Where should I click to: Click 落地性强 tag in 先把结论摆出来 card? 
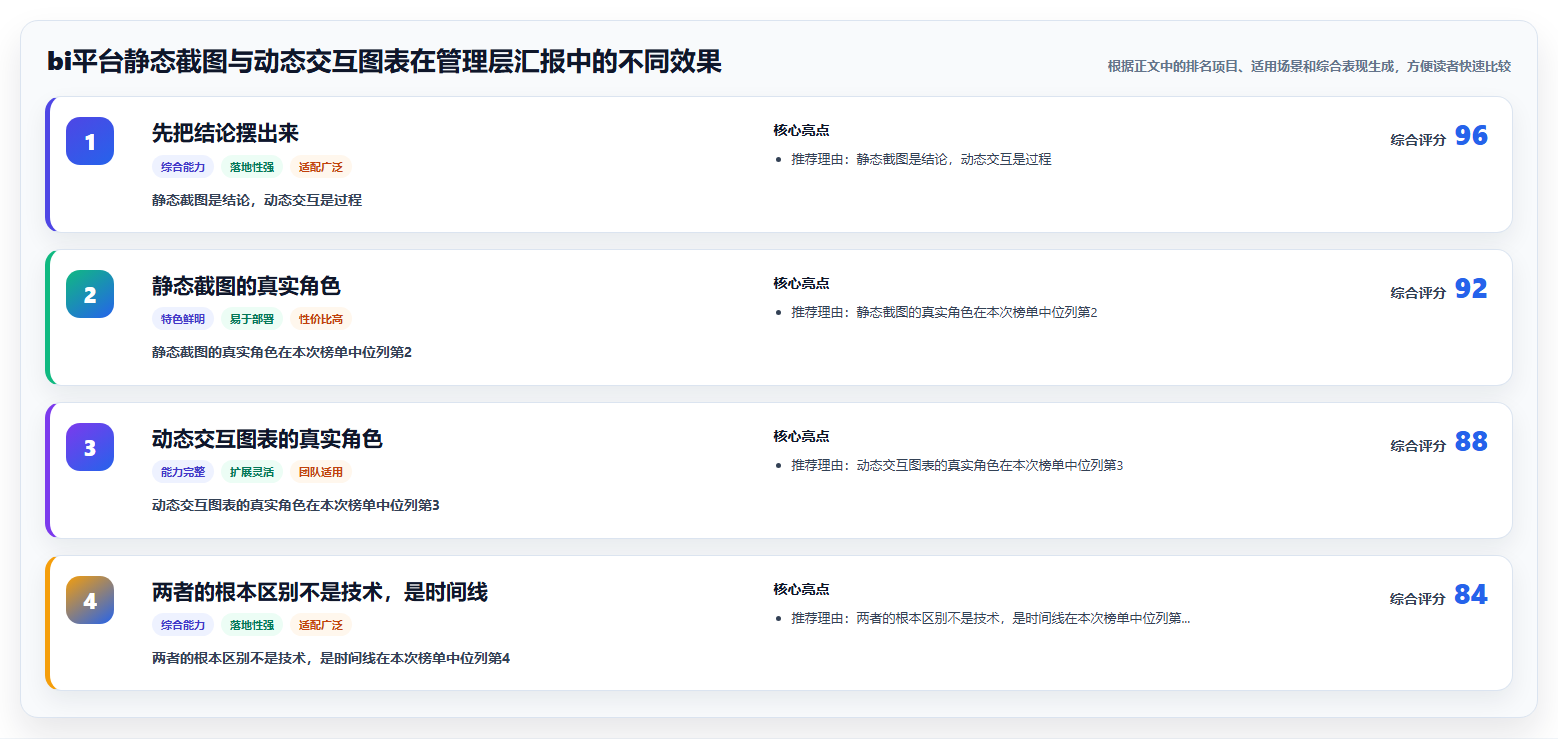pos(252,167)
